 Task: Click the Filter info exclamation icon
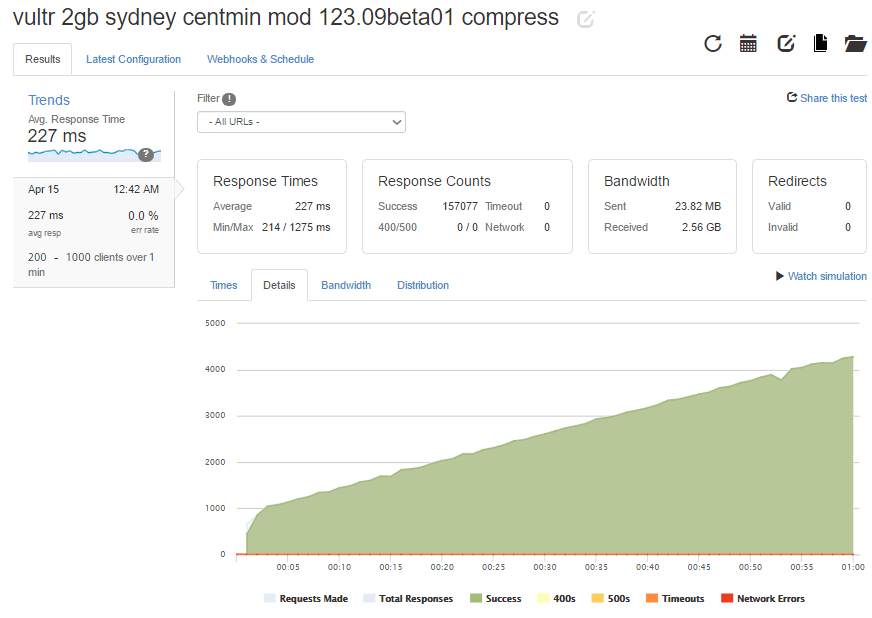[229, 99]
